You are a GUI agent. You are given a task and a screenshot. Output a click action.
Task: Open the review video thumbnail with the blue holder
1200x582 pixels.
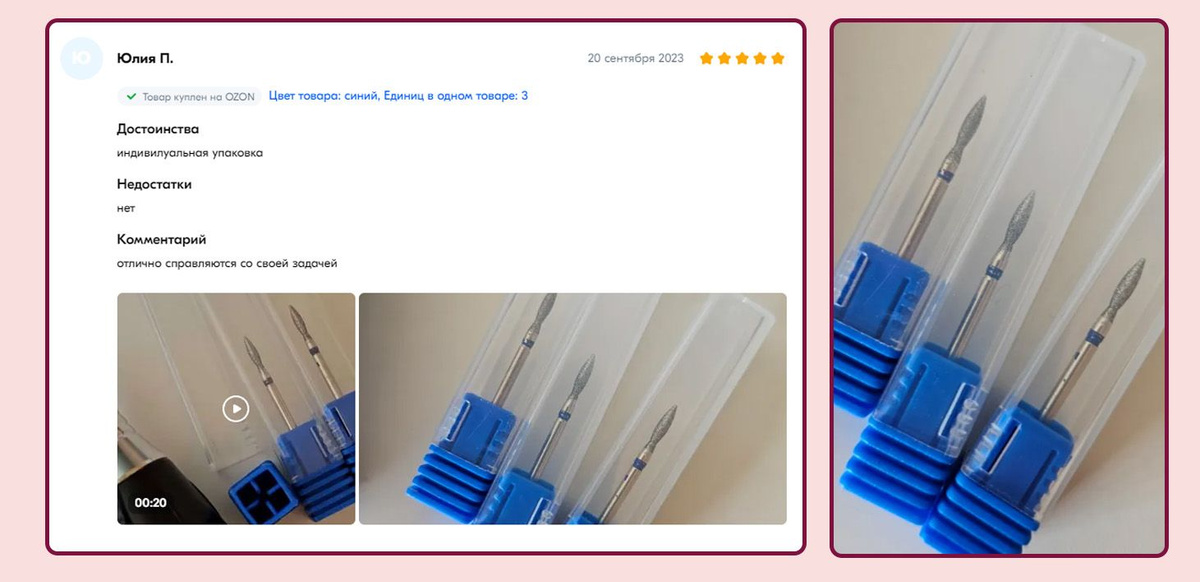(x=236, y=408)
